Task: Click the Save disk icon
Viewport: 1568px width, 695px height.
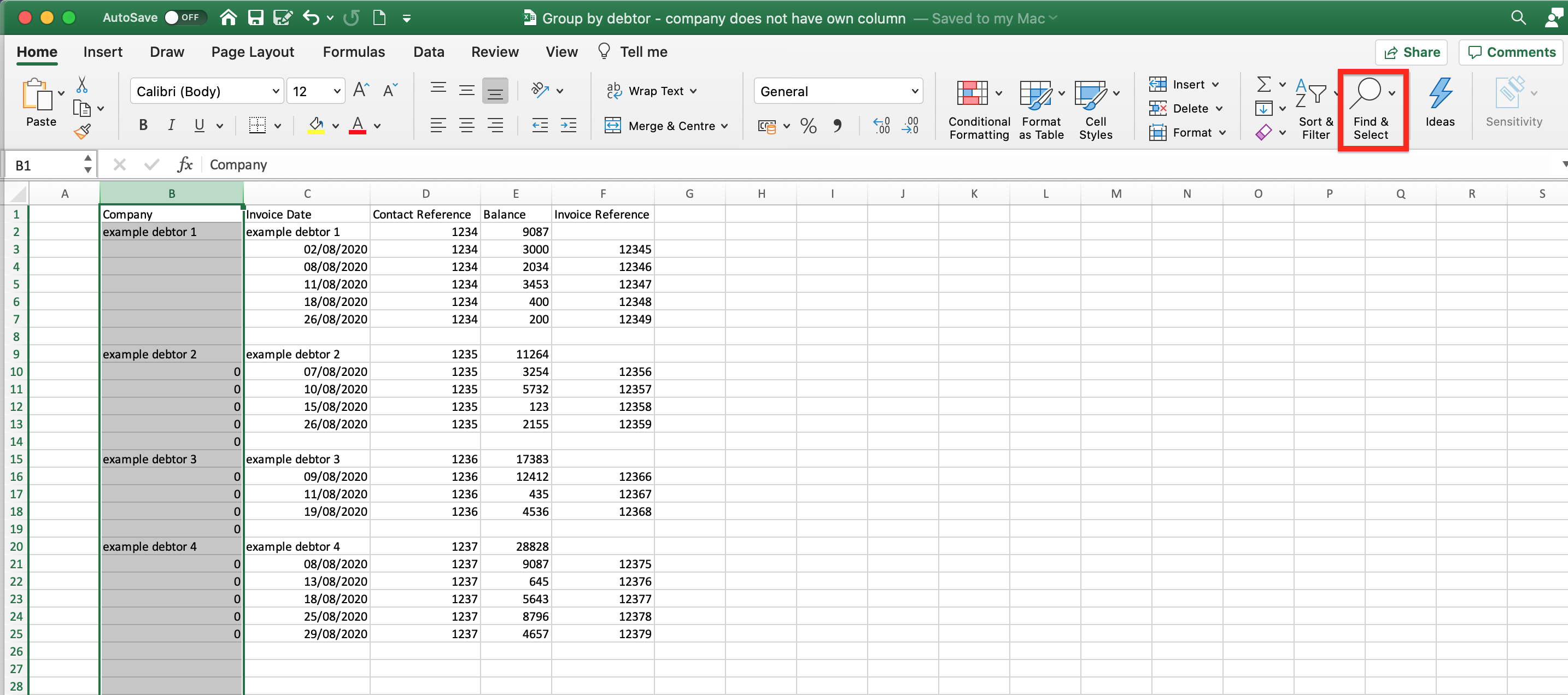Action: 256,17
